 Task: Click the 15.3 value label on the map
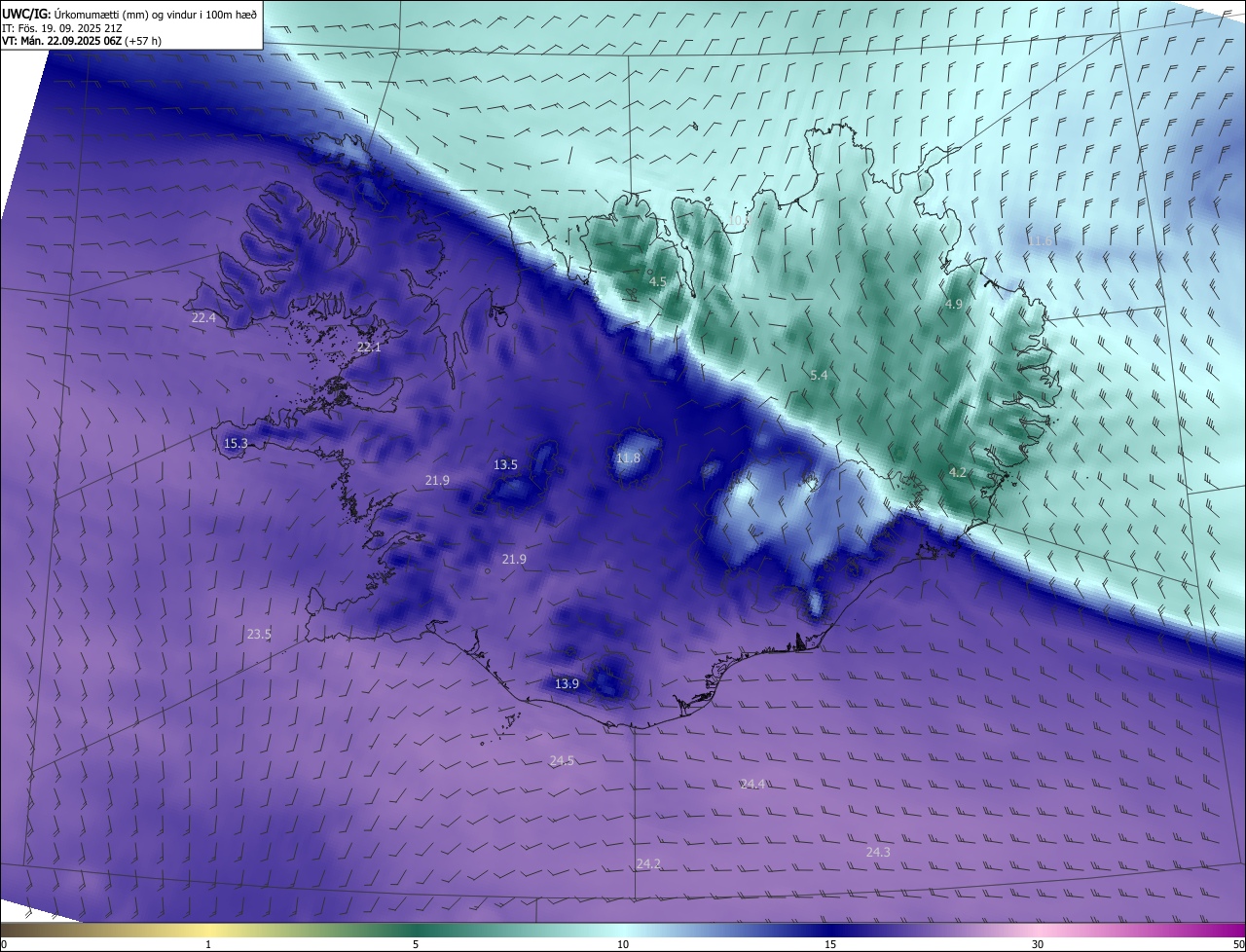(236, 443)
